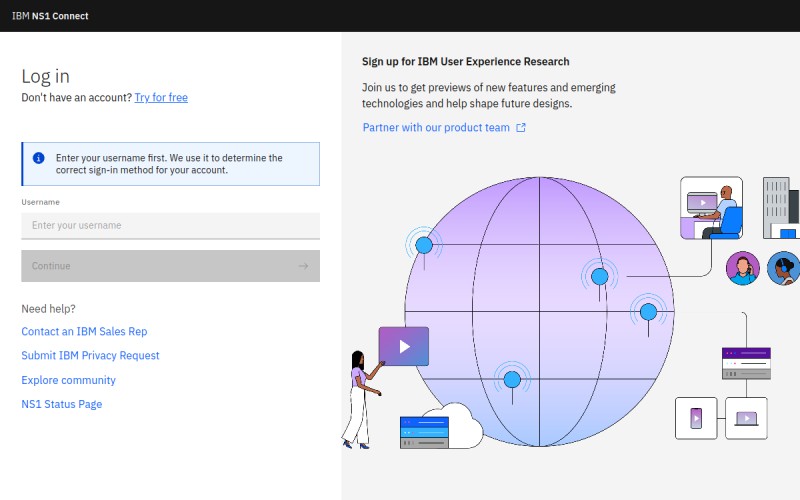
Task: Click the IBM NS1 Connect header logo
Action: pos(50,16)
